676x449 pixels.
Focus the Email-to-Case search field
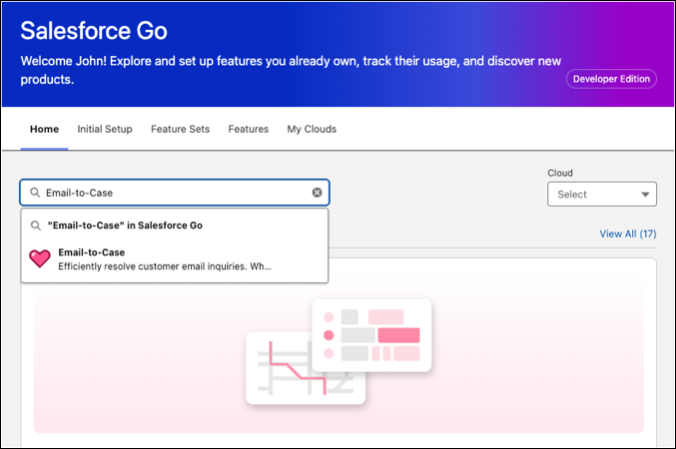tap(175, 192)
